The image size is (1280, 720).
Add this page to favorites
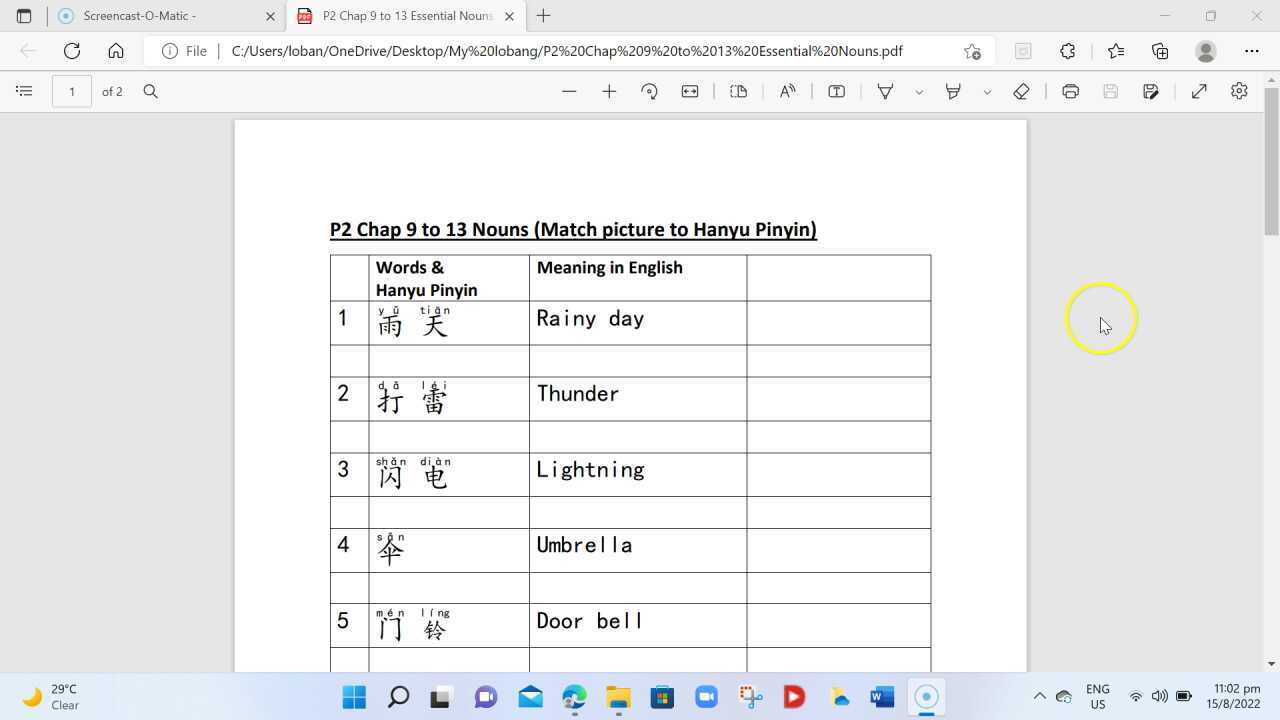coord(1116,51)
